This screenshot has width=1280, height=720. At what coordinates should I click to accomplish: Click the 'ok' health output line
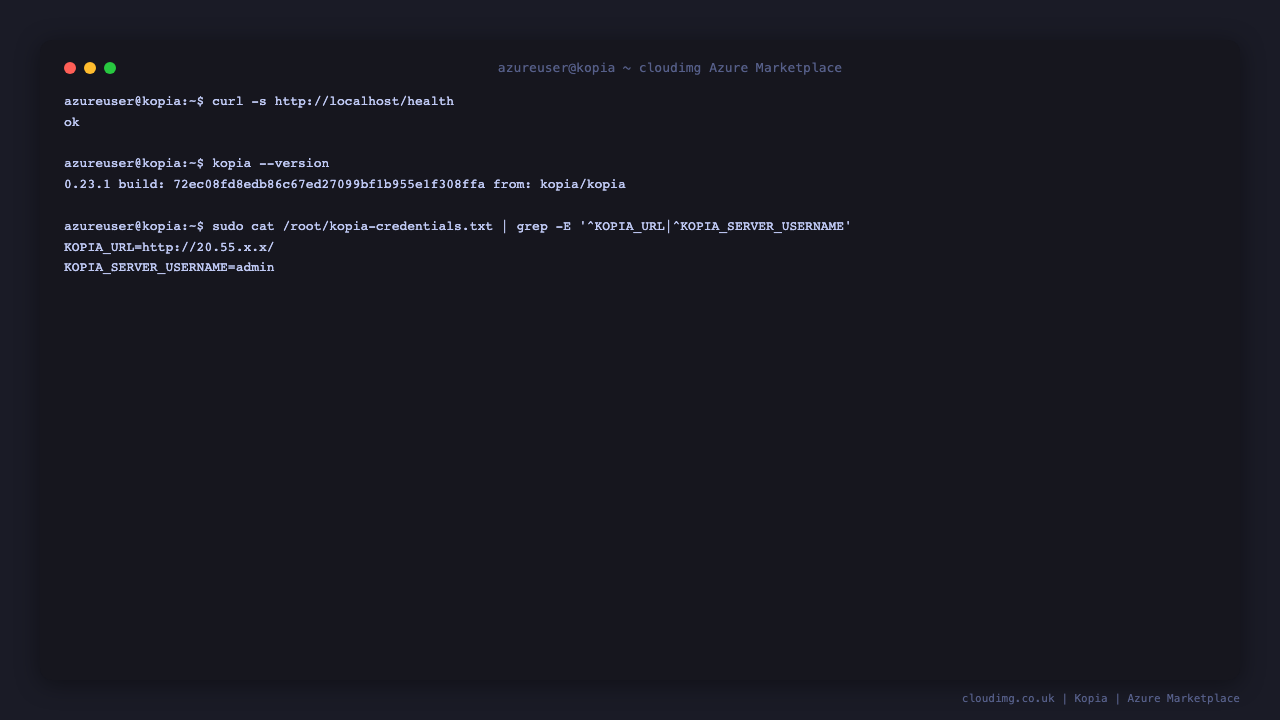click(72, 122)
